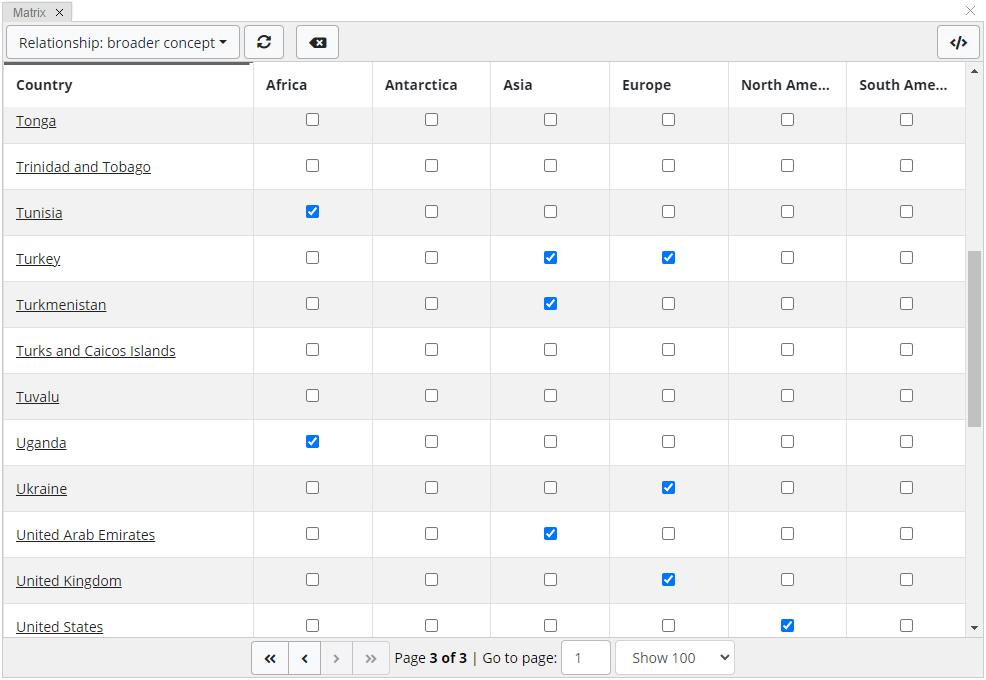This screenshot has height=680, width=986.
Task: Open Relationship: broader concept dropdown
Action: click(x=123, y=42)
